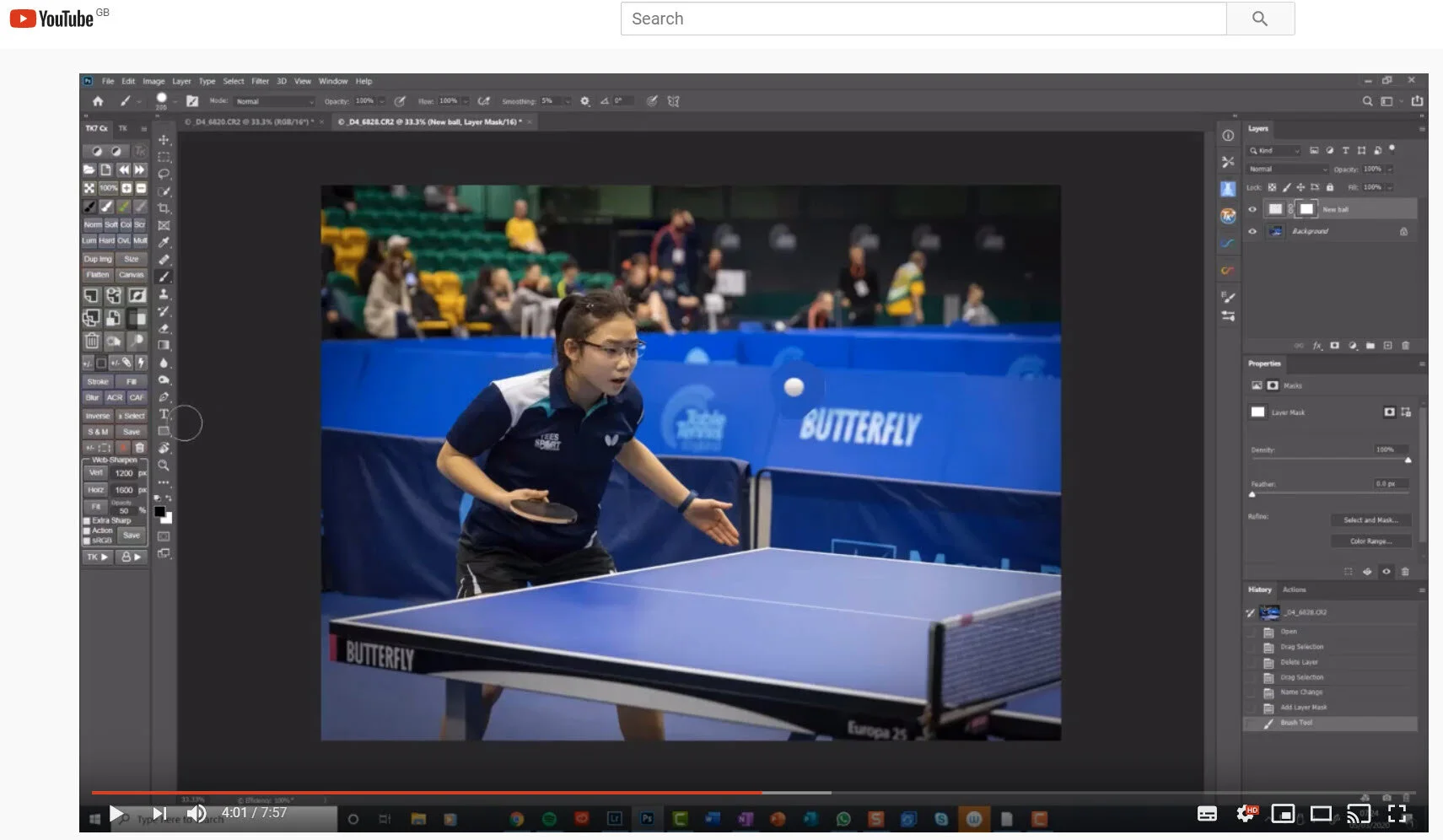Select the Brush tool in the toolbar
This screenshot has height=840, width=1443.
[x=164, y=277]
